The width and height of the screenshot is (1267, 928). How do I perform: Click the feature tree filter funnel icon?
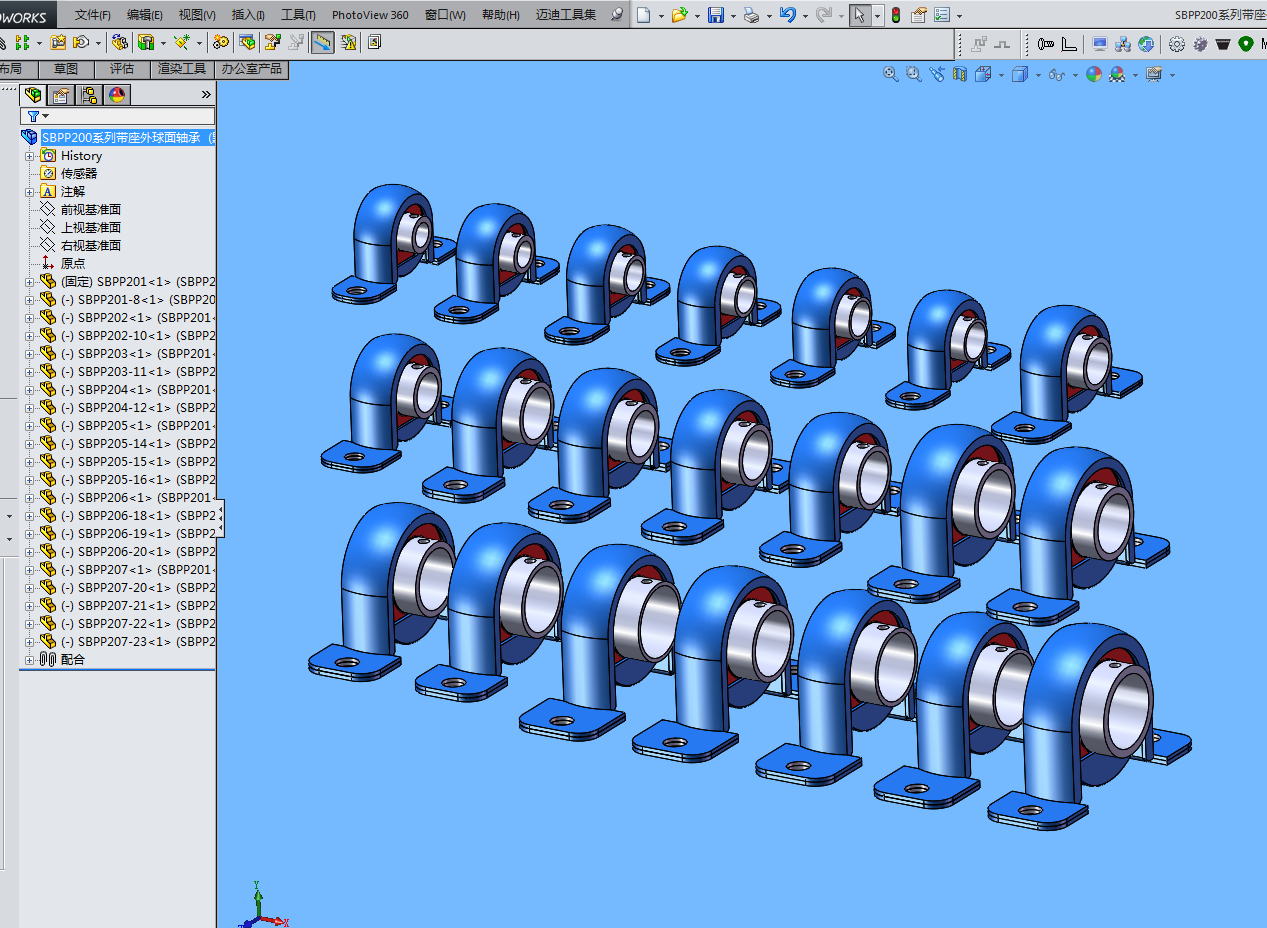(x=33, y=117)
